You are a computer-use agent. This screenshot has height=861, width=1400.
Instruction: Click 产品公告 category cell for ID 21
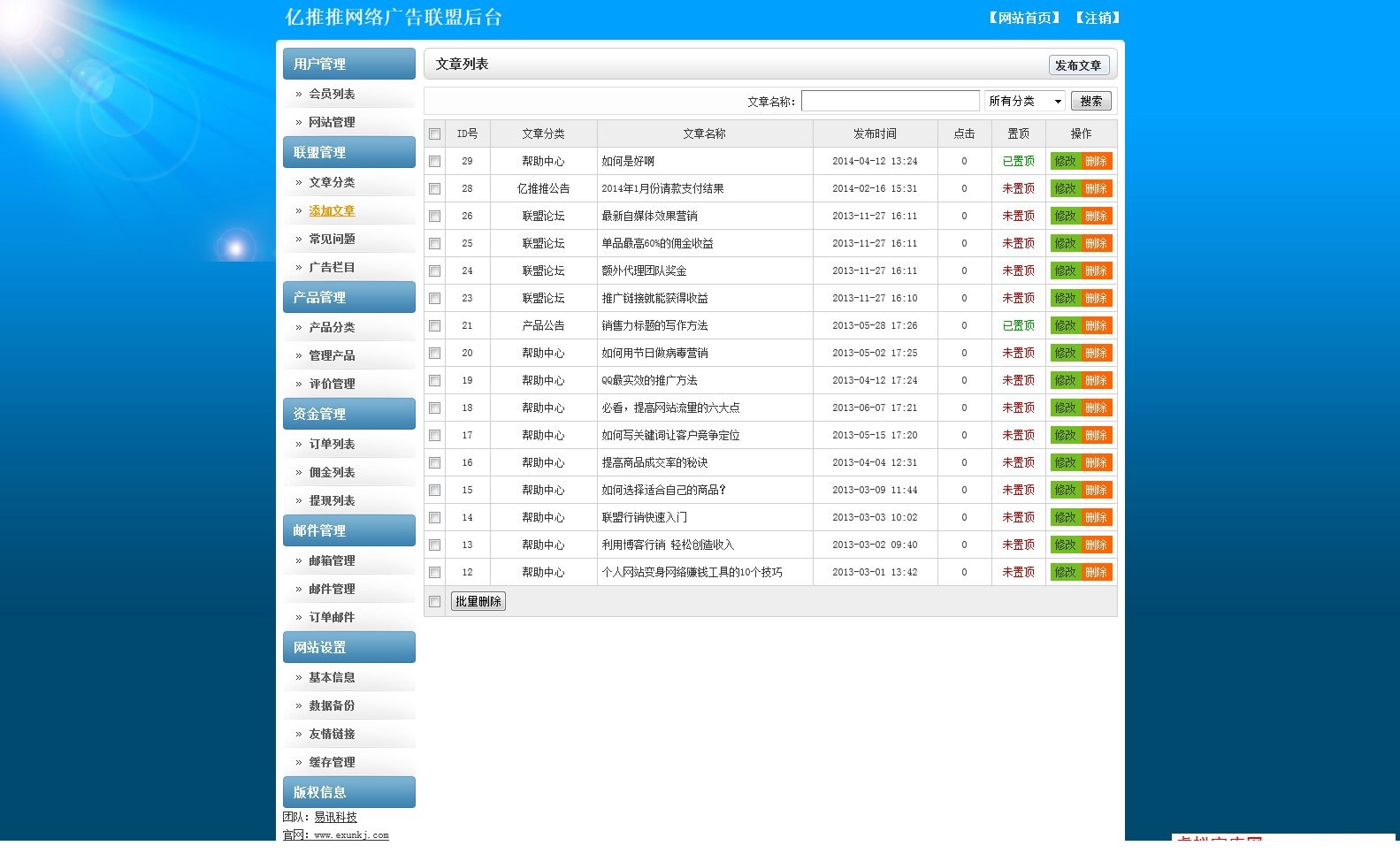click(x=543, y=325)
